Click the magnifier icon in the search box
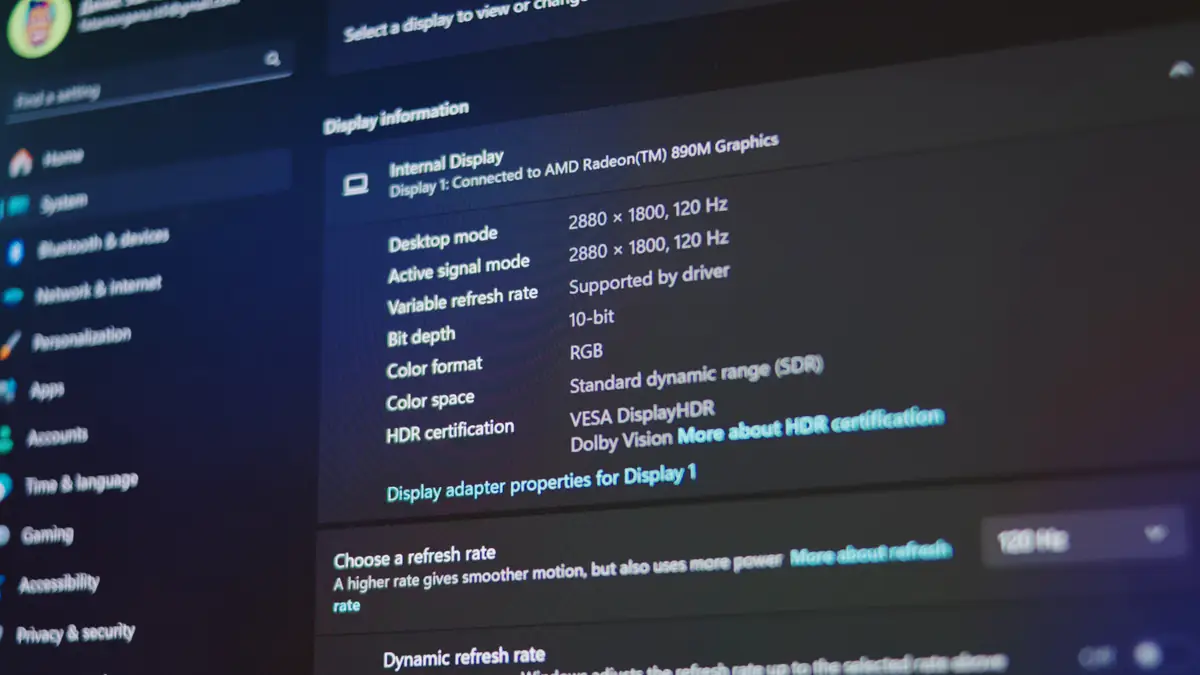Screen dimensions: 1200x675 click(272, 59)
